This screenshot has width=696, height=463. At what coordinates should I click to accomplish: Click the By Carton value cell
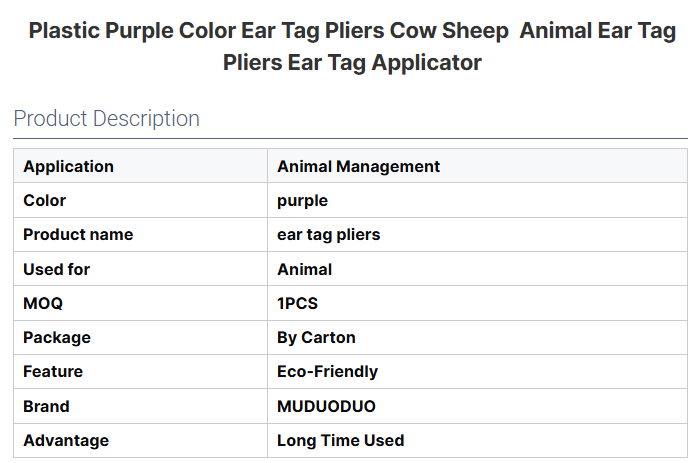coord(316,337)
